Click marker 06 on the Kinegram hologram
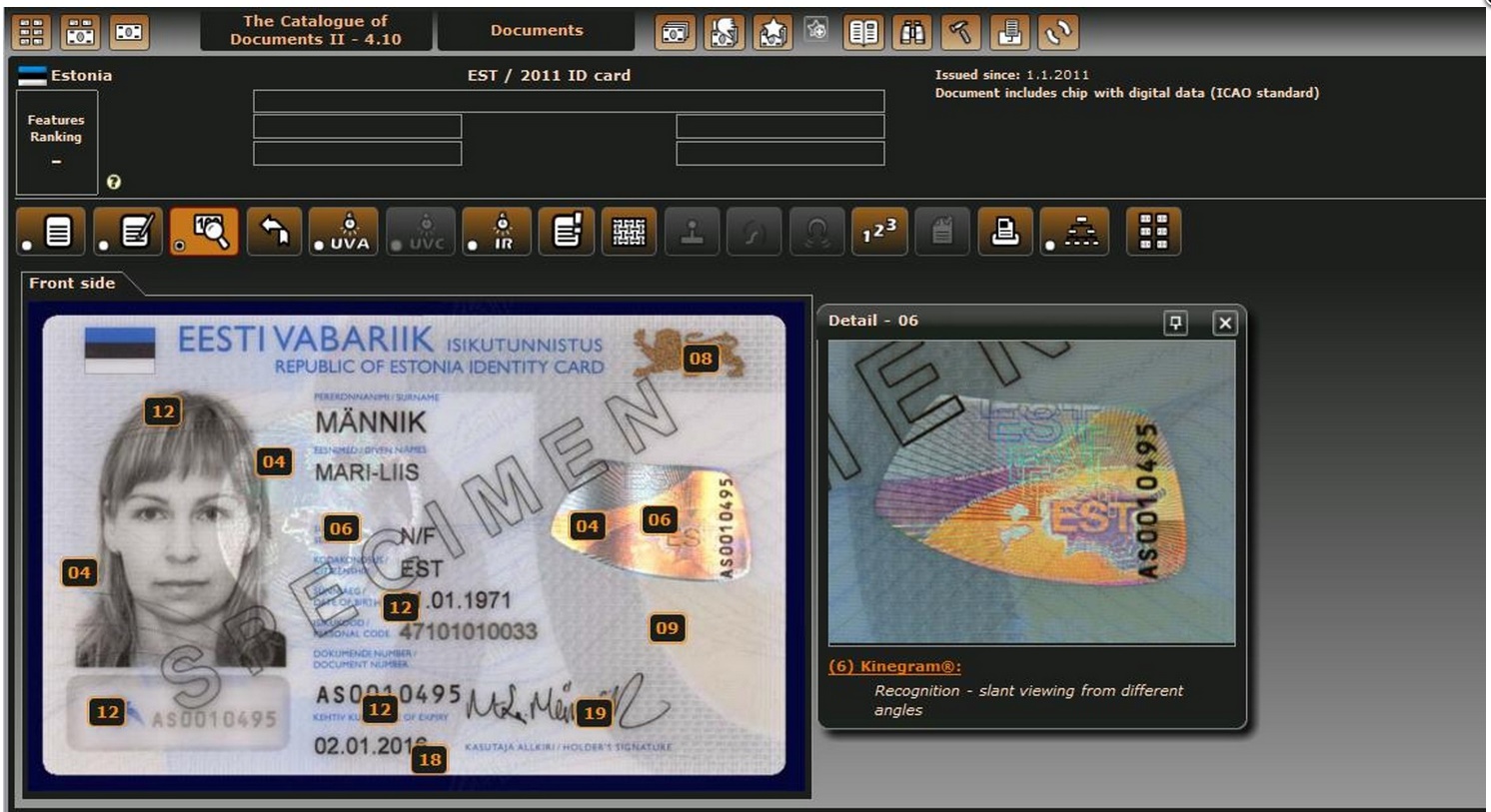Screen dimensions: 1491x812 pos(659,518)
